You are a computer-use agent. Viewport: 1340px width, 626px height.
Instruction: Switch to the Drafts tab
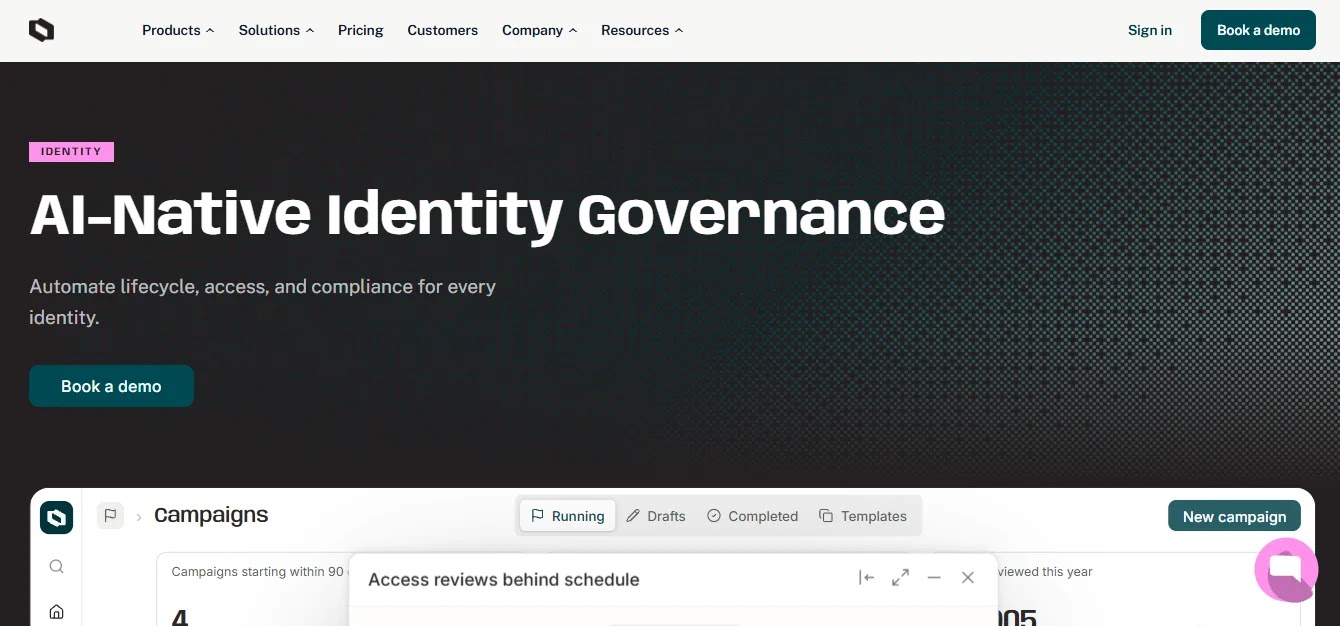coord(656,516)
